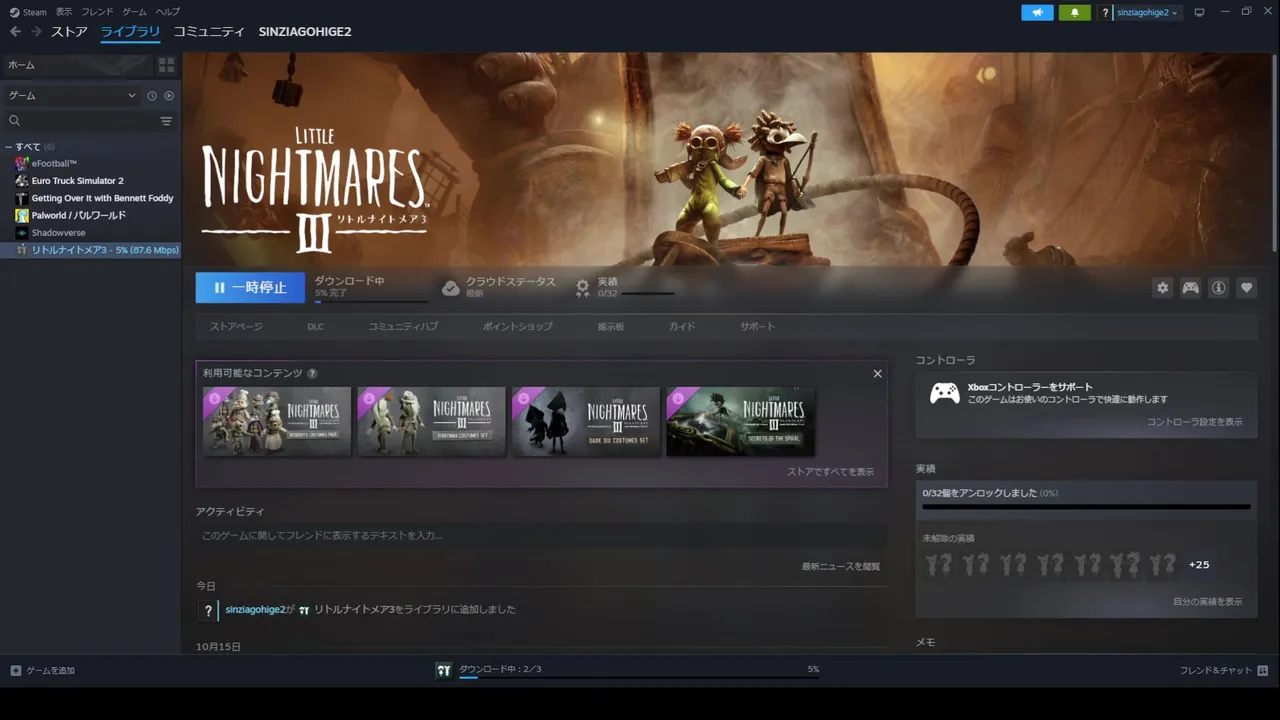Screen dimensions: 1280x720
Task: Open the SINZIAGOHIGE2 profile tab
Action: click(x=305, y=32)
